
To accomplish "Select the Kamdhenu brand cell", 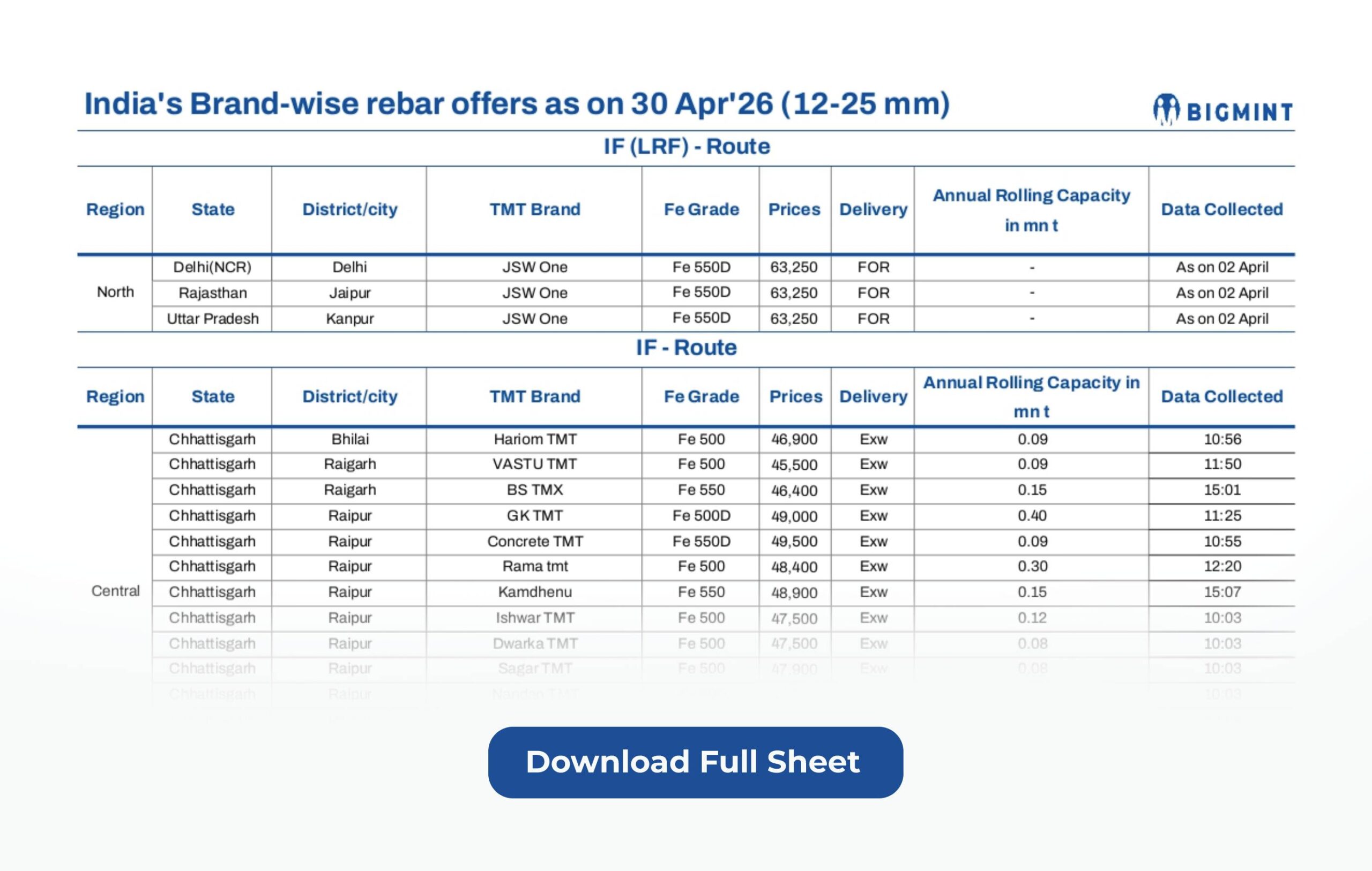I will pyautogui.click(x=534, y=592).
